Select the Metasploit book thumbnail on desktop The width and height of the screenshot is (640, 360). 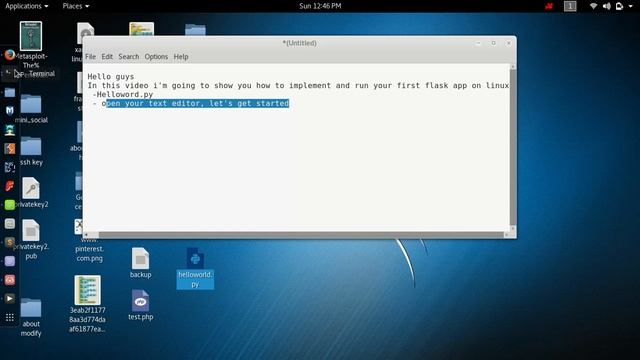pos(31,37)
